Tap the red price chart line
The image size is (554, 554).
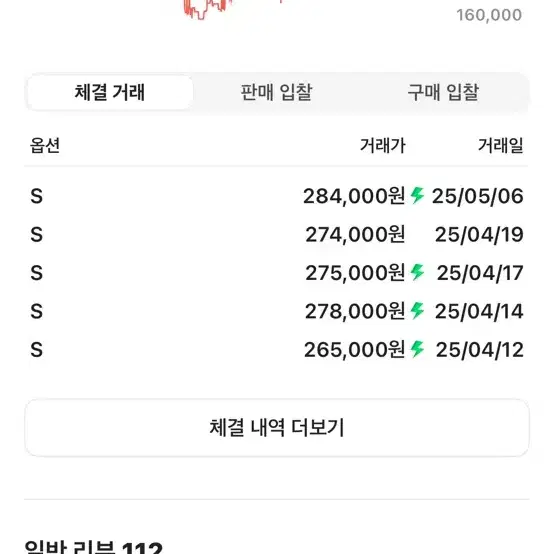tap(205, 9)
